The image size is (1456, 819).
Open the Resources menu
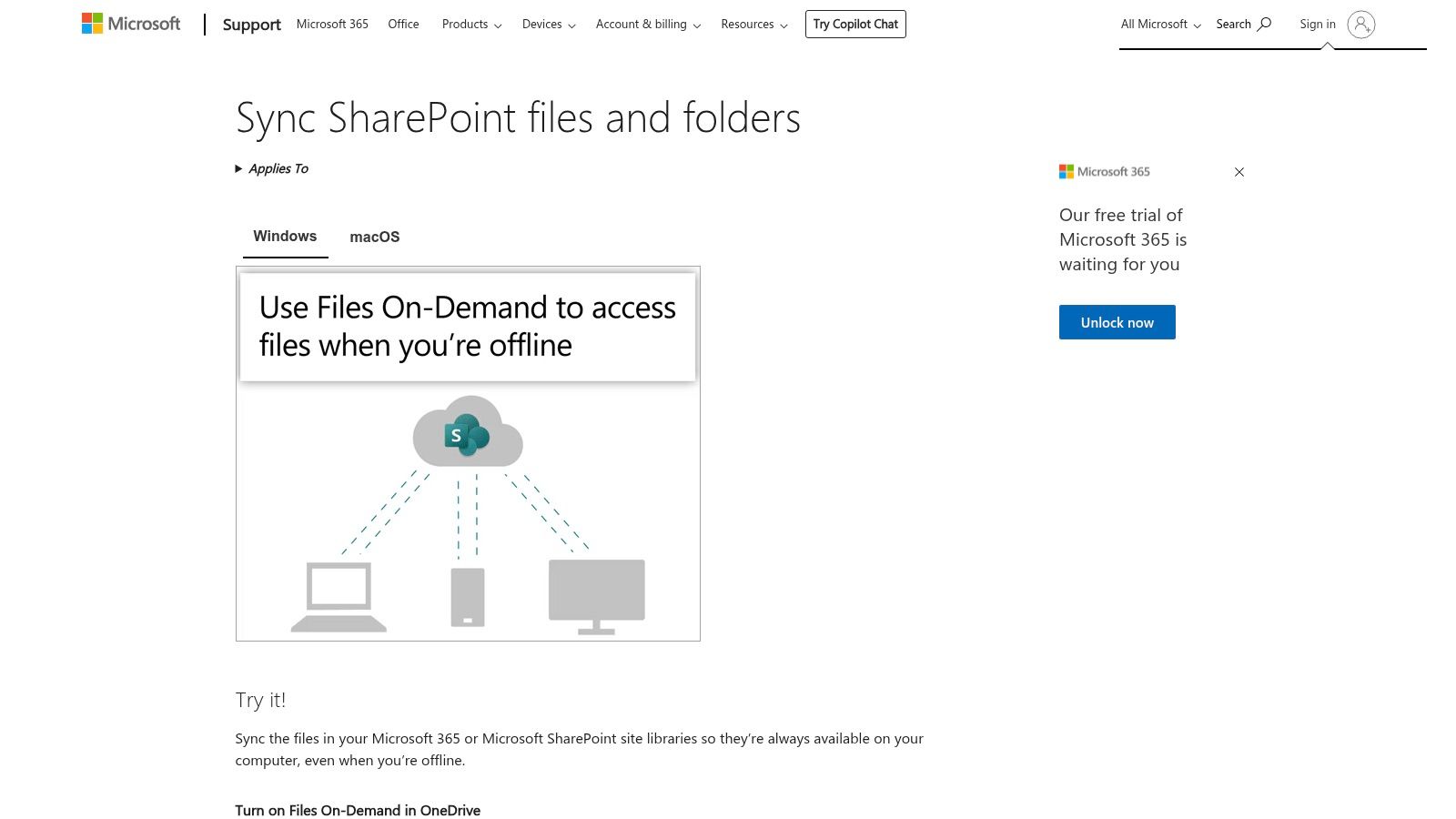(x=753, y=24)
